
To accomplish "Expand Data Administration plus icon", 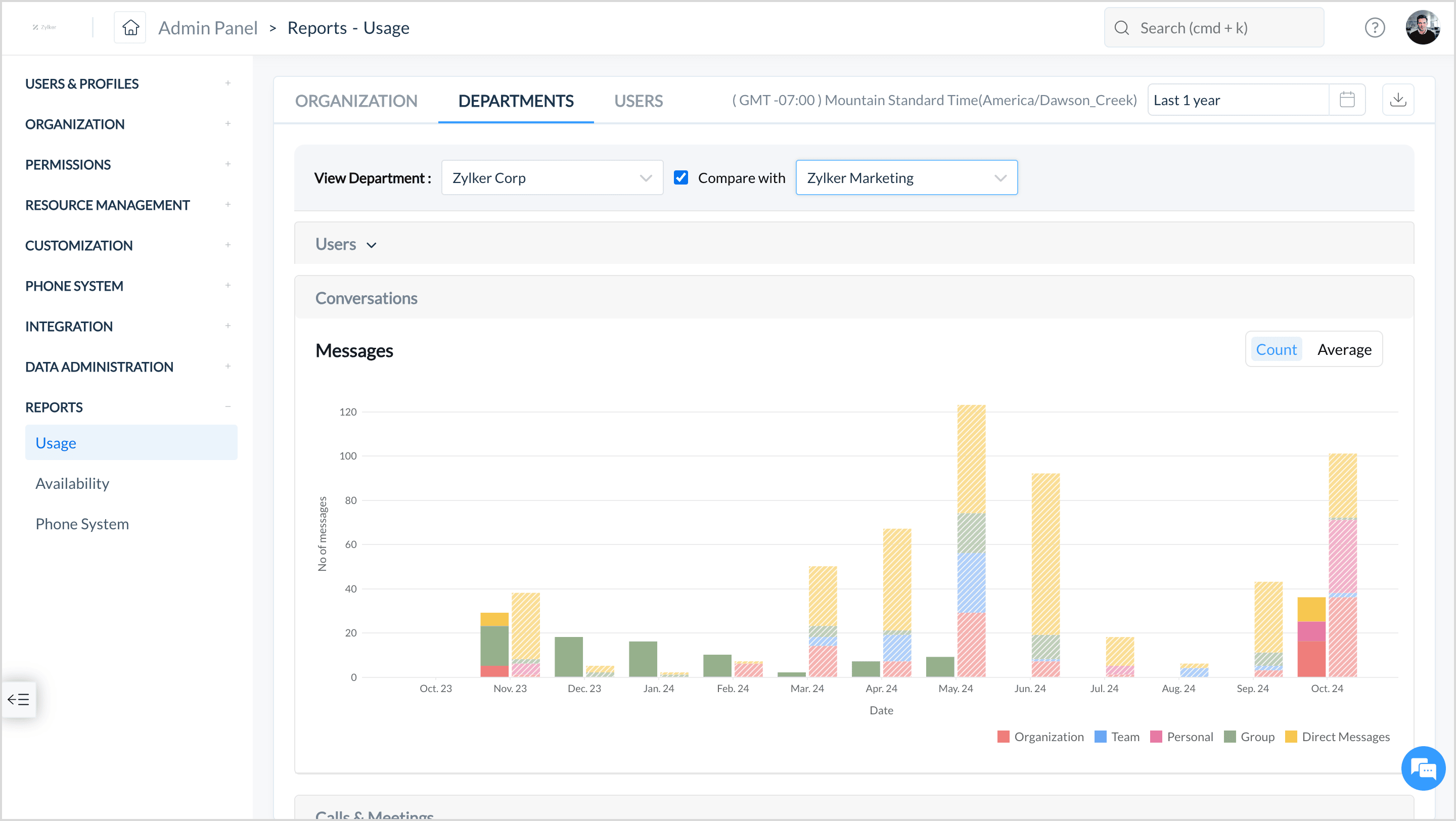I will click(228, 367).
